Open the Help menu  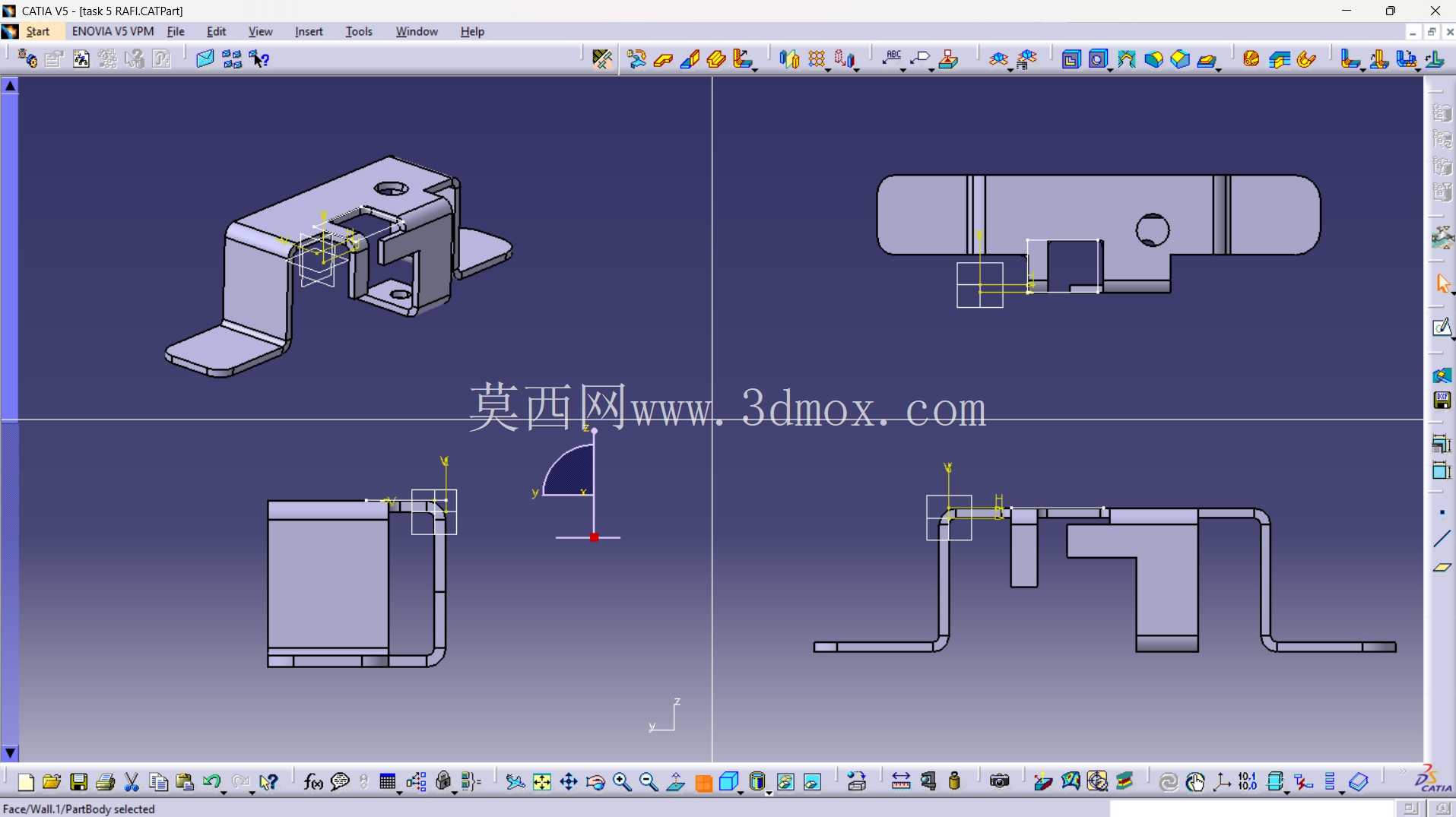click(472, 31)
